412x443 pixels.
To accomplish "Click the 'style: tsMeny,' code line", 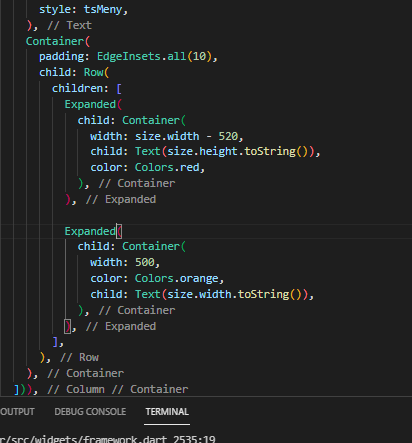I will coord(83,9).
